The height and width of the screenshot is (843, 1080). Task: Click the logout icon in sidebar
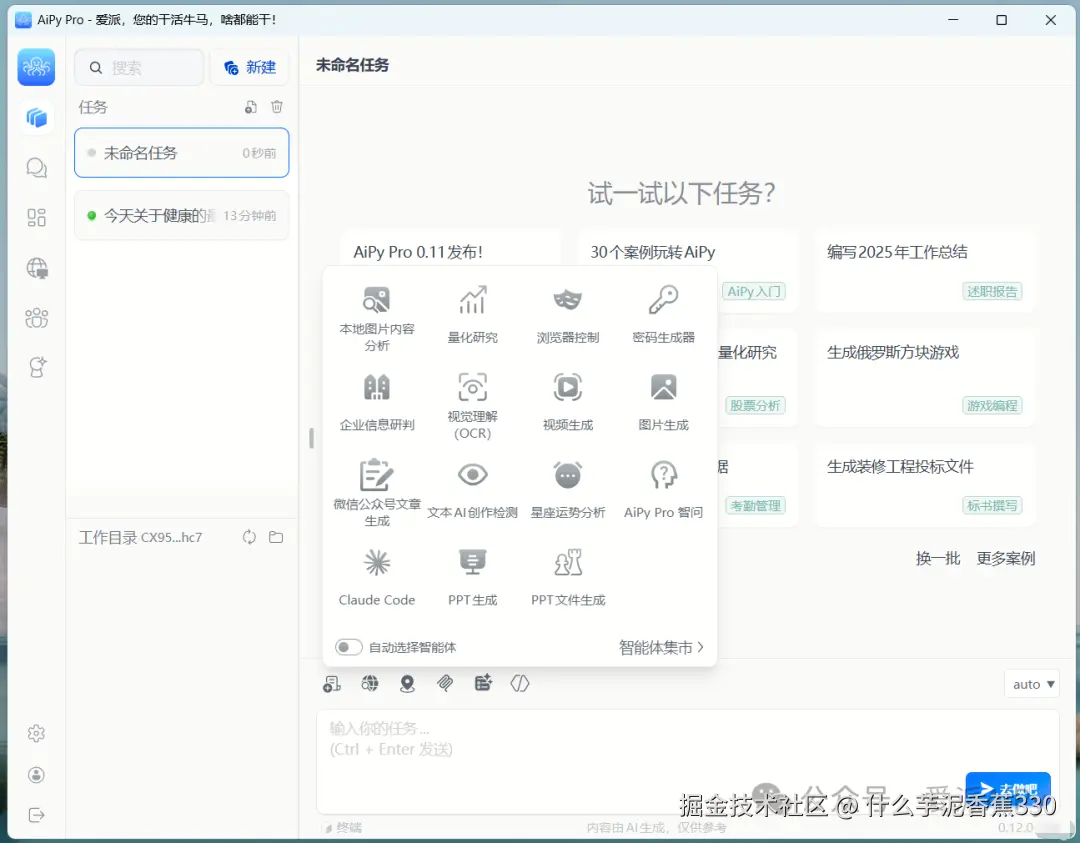tap(37, 815)
